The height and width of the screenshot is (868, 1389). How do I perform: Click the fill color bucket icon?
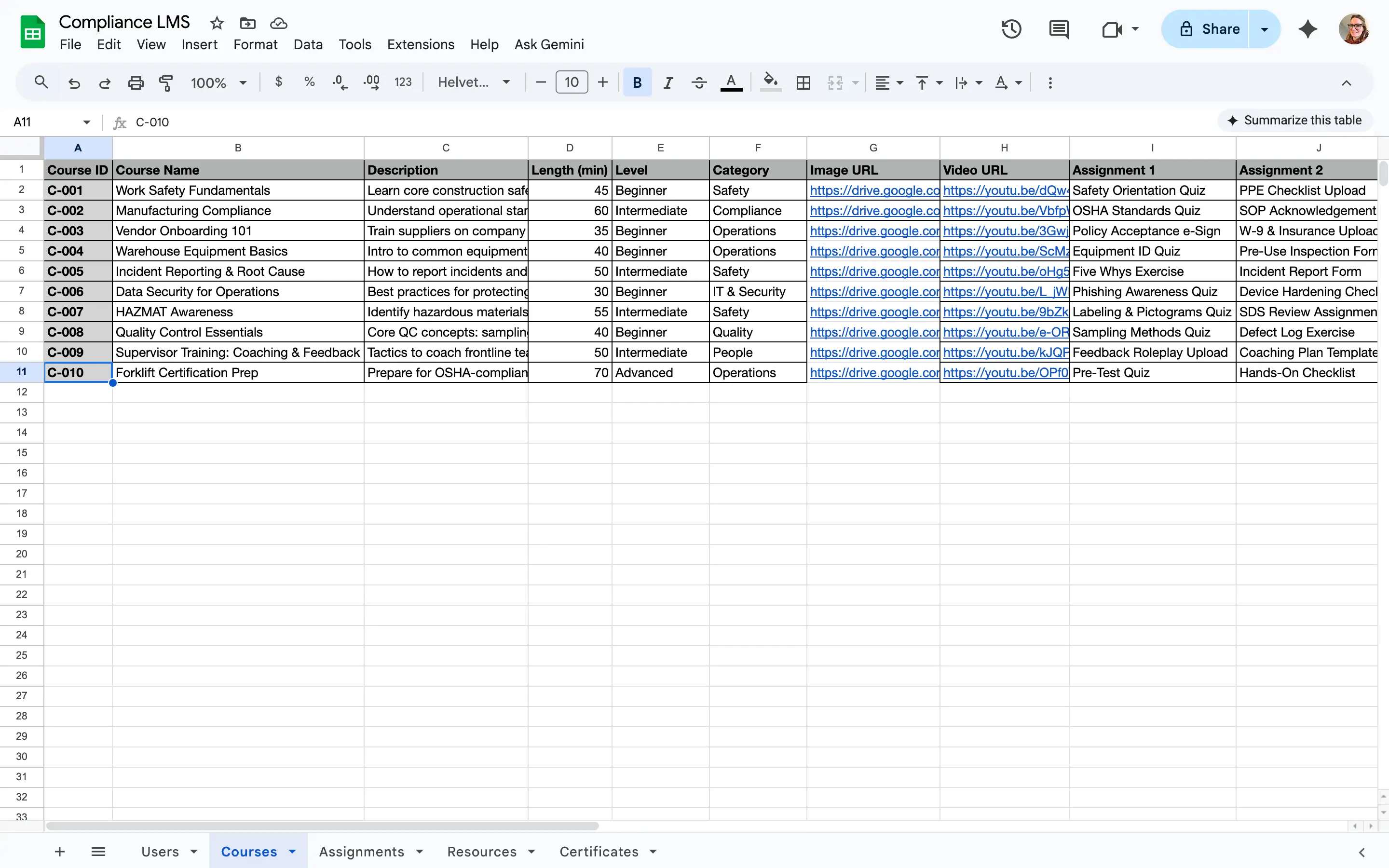[770, 82]
